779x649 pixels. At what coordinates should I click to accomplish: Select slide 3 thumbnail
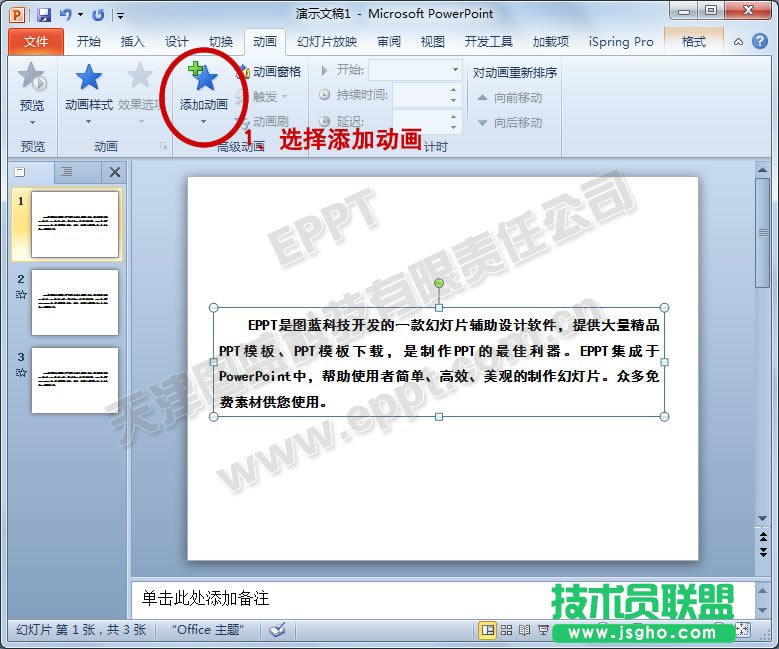pyautogui.click(x=75, y=380)
